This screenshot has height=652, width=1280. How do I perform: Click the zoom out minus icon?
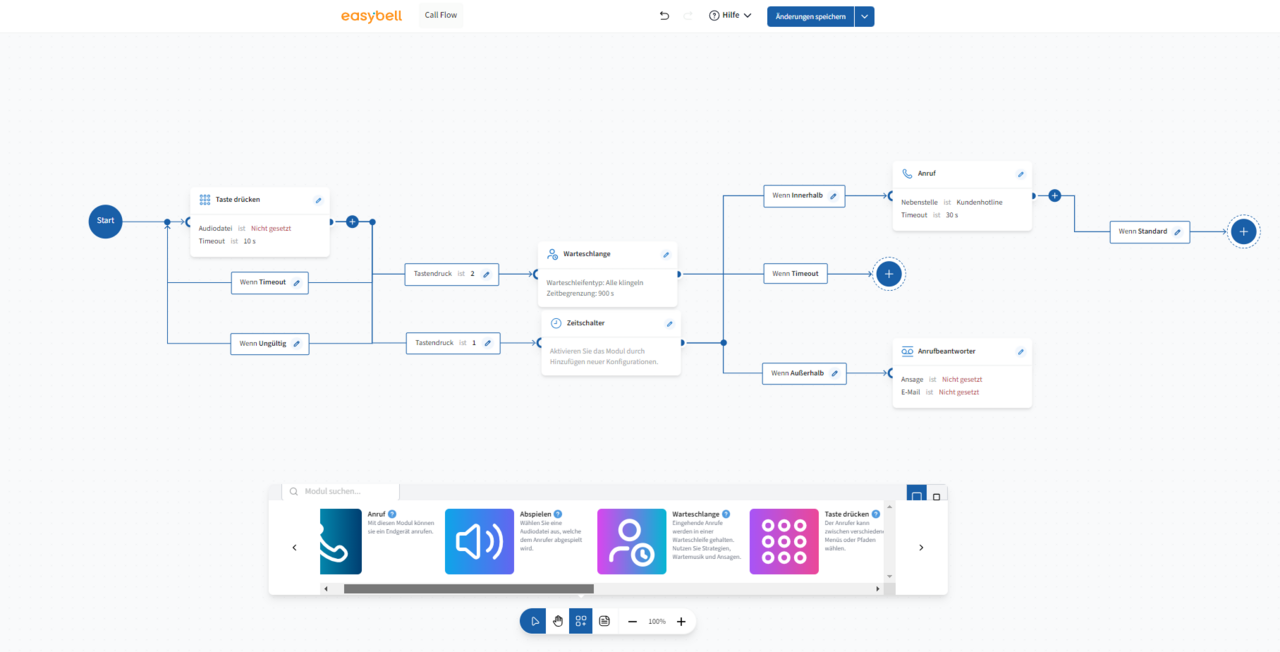point(632,621)
